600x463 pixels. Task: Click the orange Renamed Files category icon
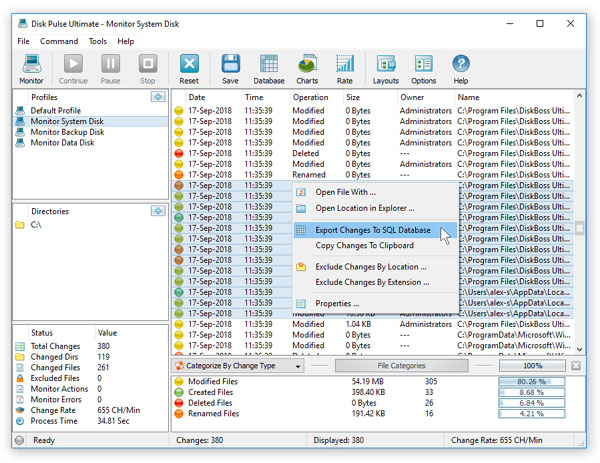179,414
